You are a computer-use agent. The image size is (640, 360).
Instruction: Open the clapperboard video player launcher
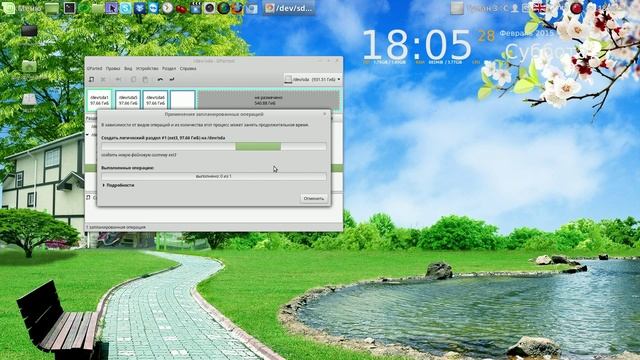tap(196, 8)
